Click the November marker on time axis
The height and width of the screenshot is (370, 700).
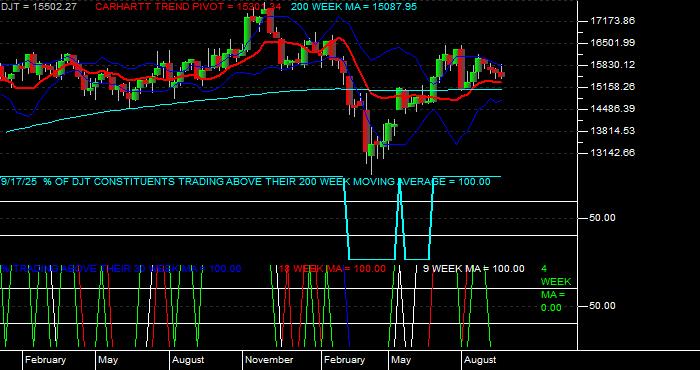[x=269, y=360]
